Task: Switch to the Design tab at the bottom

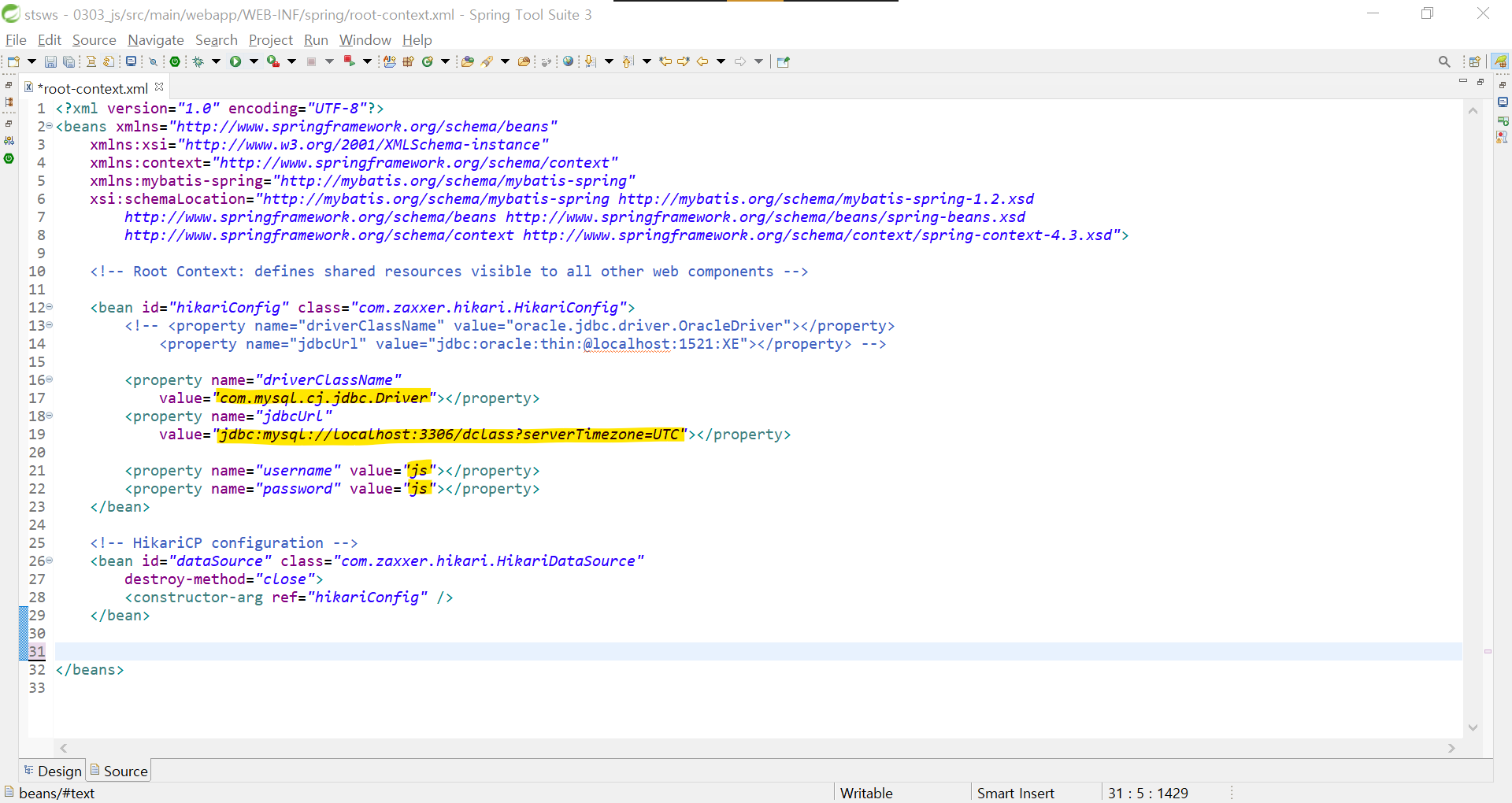Action: tap(52, 771)
